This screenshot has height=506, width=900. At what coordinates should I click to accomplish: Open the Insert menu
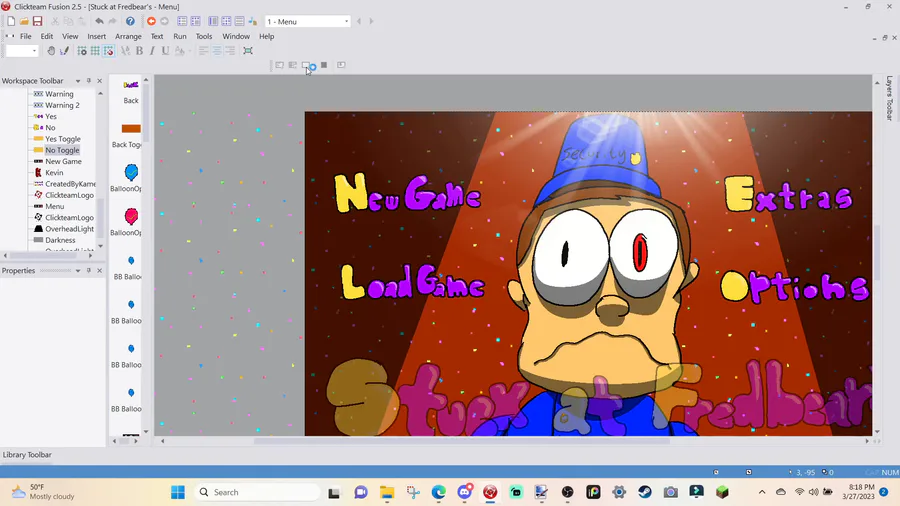(x=96, y=36)
